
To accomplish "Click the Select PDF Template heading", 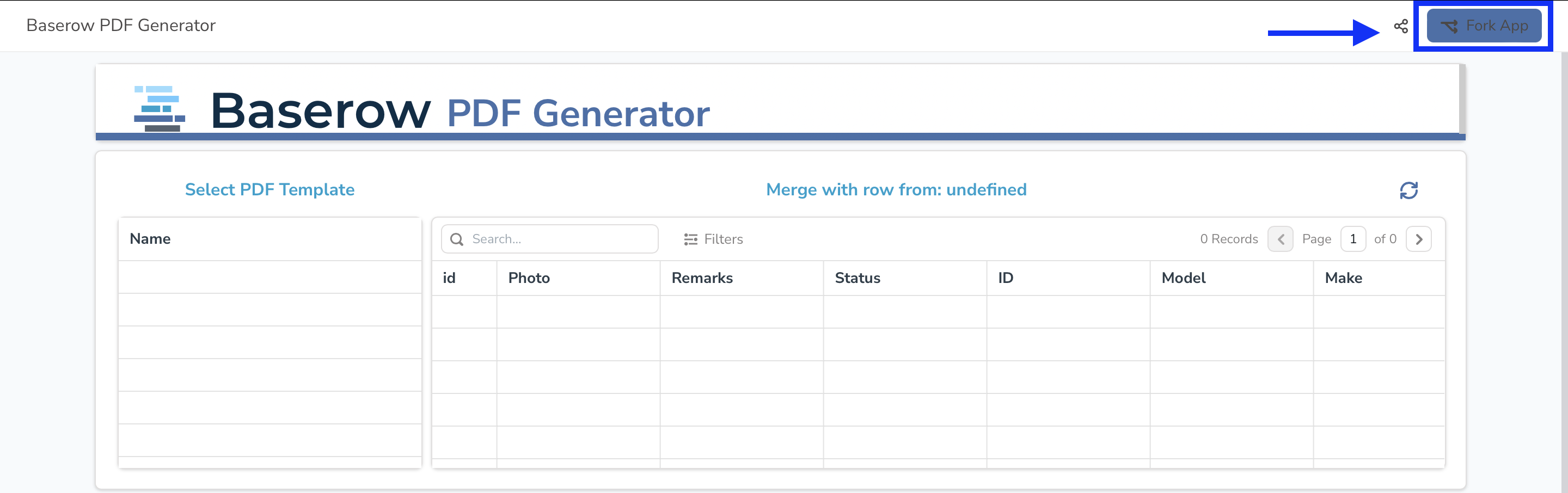I will (269, 190).
